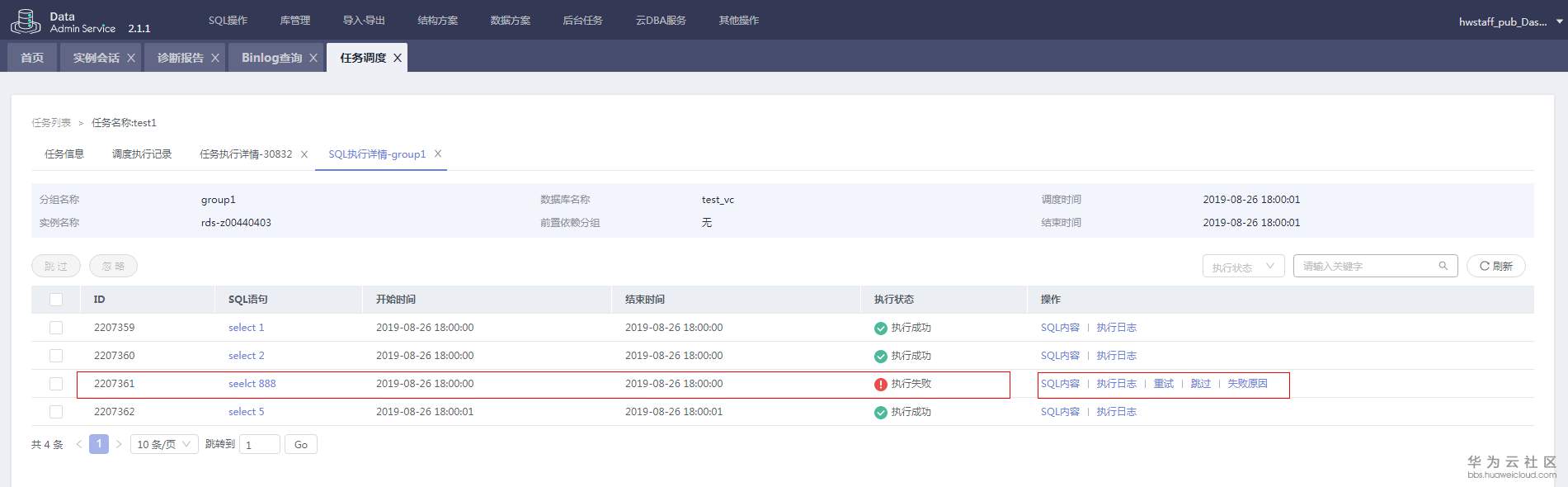Open the 调度执行记录 sub-tab
Screen dimensions: 1568x487
pyautogui.click(x=142, y=154)
